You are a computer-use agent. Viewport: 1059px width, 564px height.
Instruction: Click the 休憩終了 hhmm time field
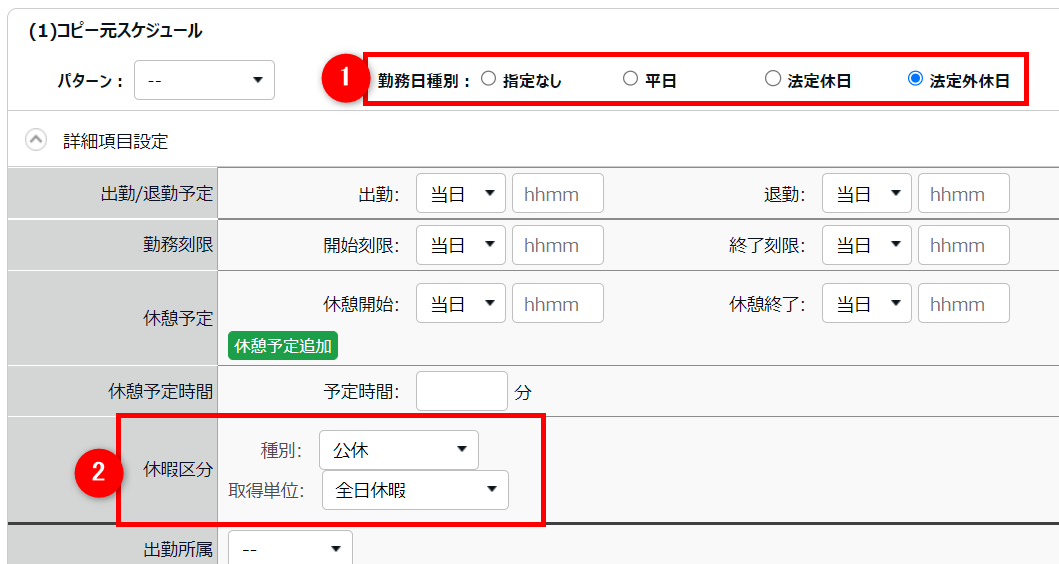pyautogui.click(x=963, y=303)
